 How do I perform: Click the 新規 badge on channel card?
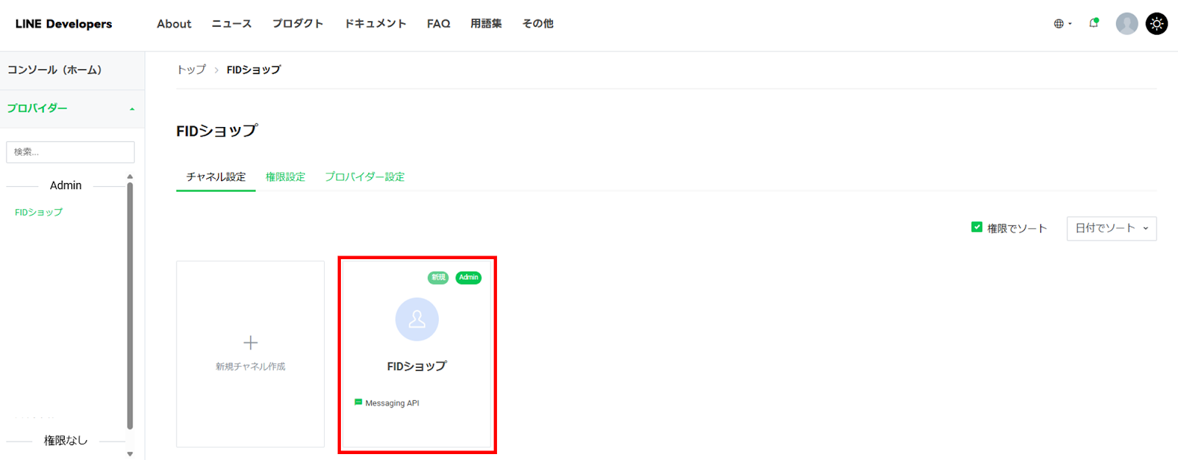coord(438,277)
